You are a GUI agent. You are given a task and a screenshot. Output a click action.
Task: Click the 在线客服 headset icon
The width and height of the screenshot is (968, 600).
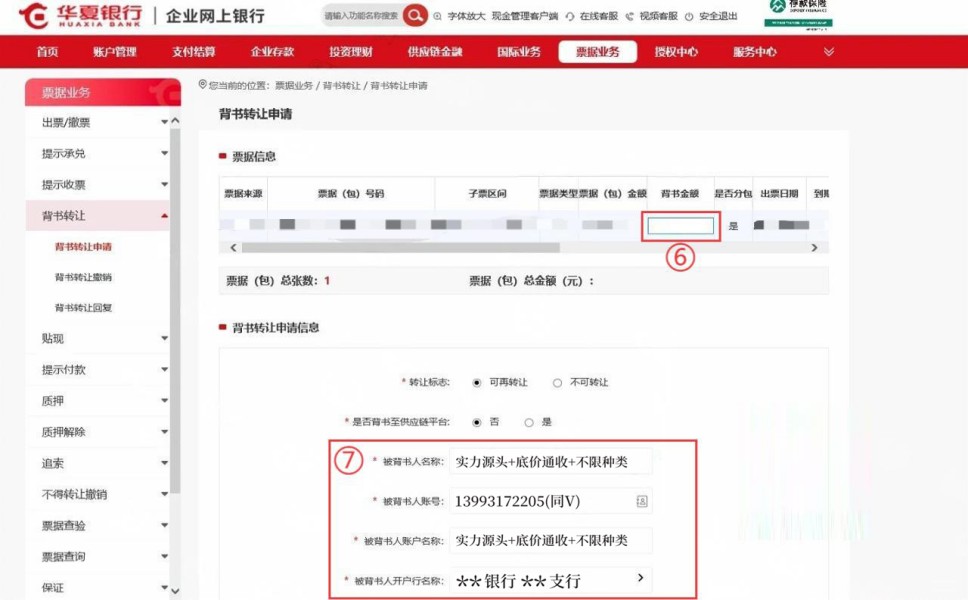click(x=570, y=16)
